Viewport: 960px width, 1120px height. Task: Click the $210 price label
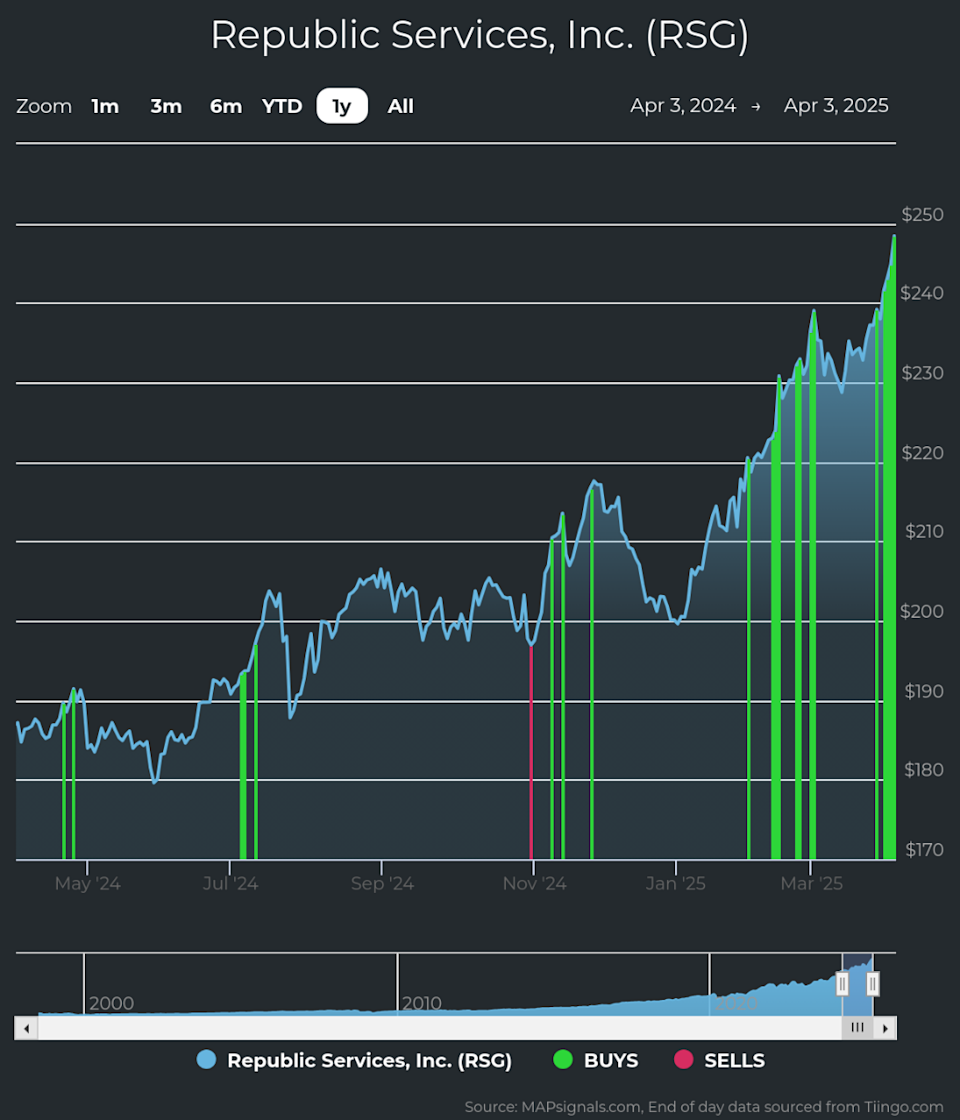(924, 531)
